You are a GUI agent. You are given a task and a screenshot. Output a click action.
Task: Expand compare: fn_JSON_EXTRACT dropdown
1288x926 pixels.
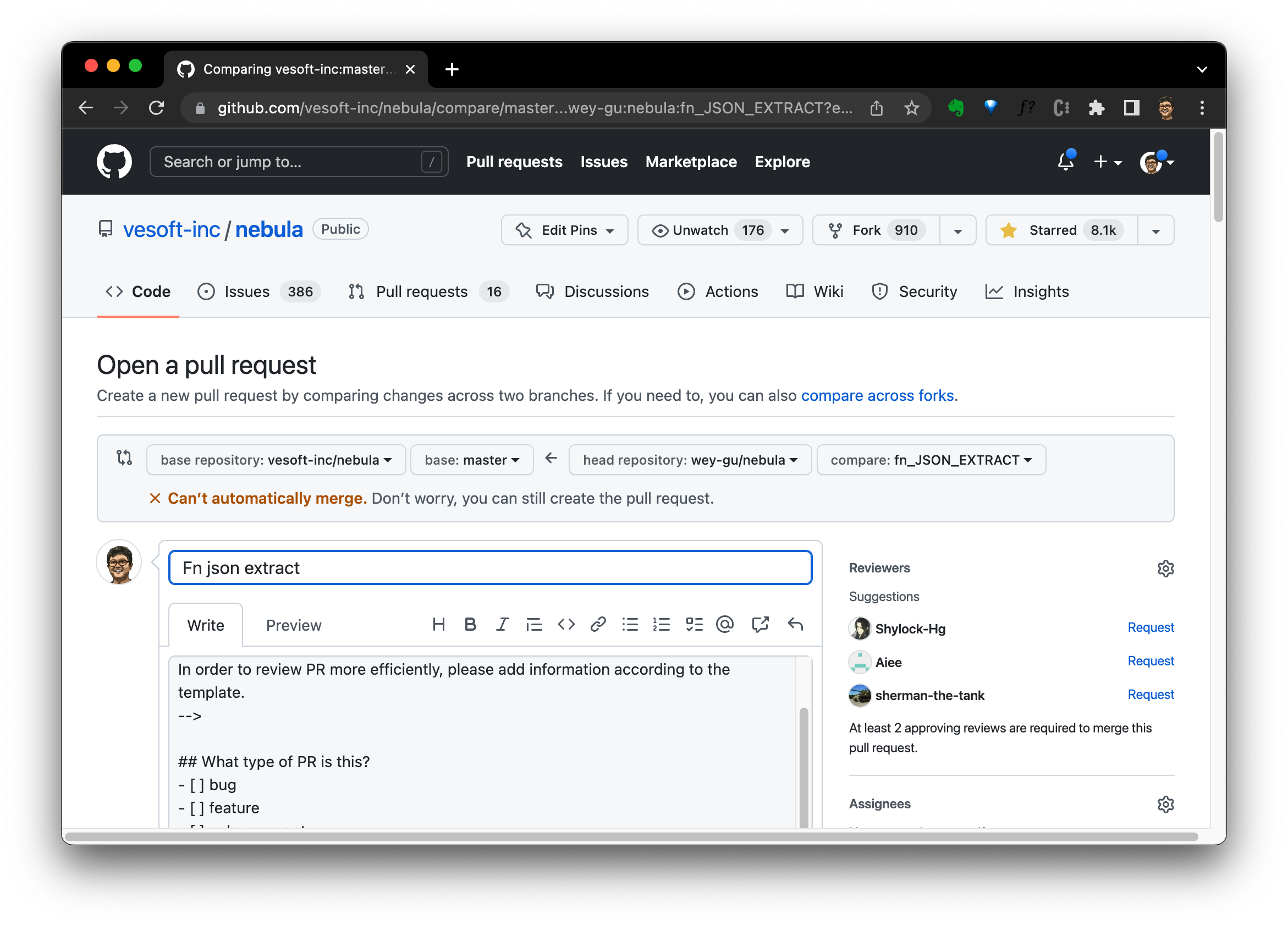[x=931, y=460]
